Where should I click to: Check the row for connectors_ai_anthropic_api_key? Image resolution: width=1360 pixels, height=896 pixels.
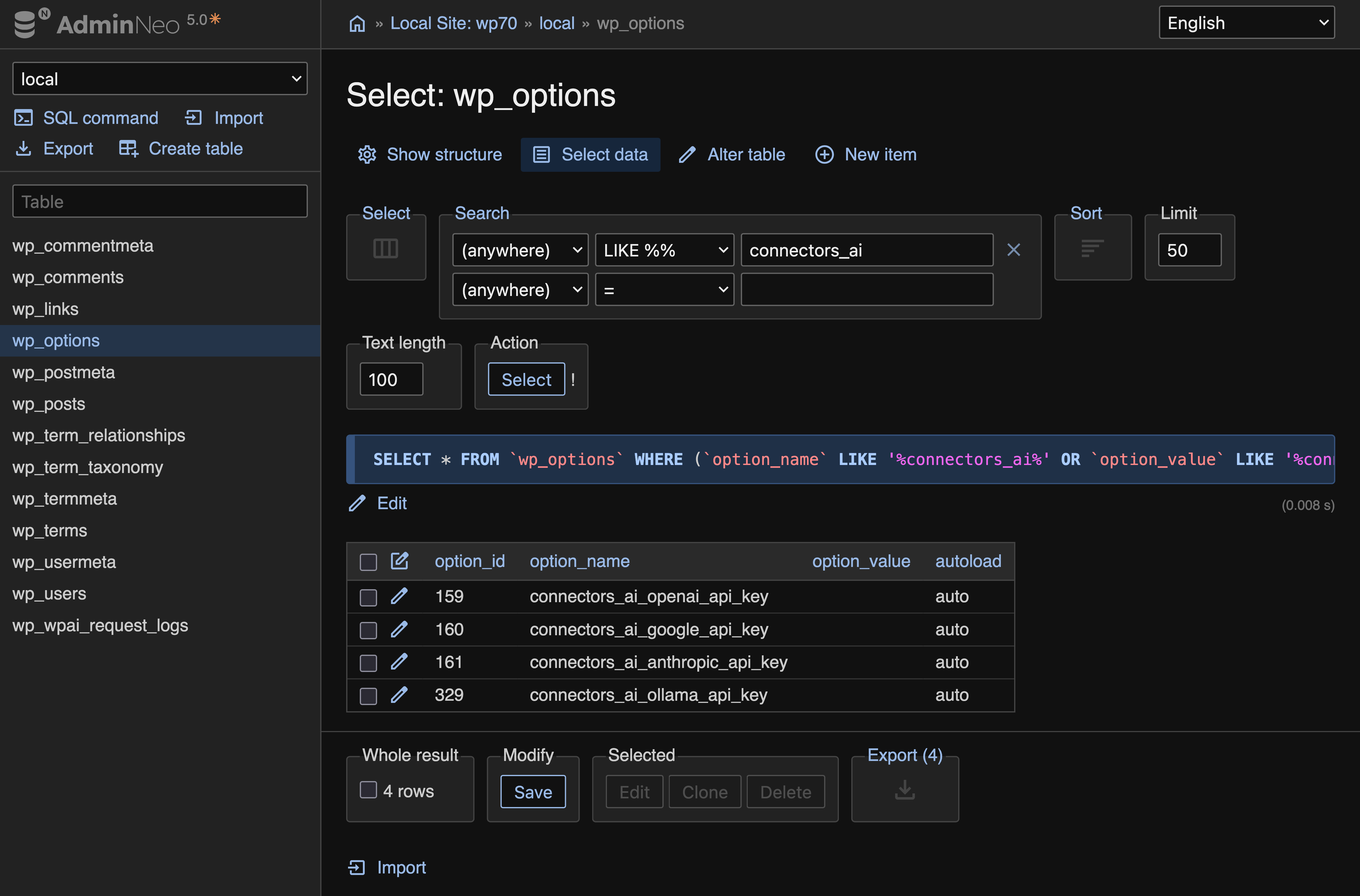(x=368, y=663)
